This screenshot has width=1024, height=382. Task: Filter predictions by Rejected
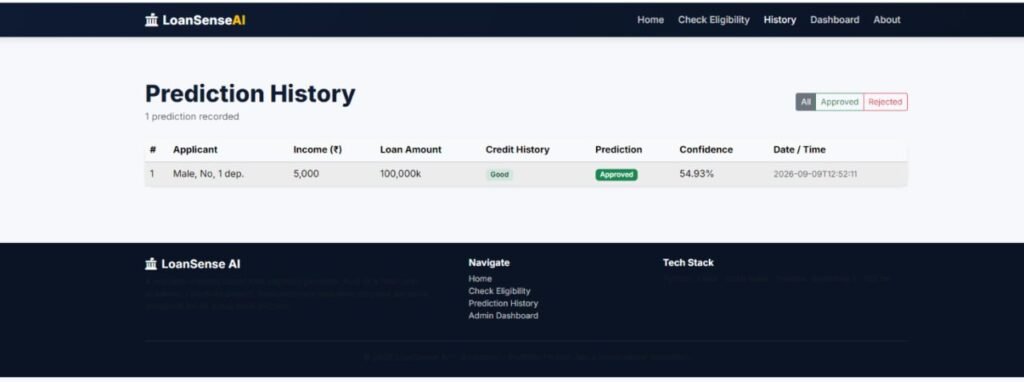(x=886, y=102)
